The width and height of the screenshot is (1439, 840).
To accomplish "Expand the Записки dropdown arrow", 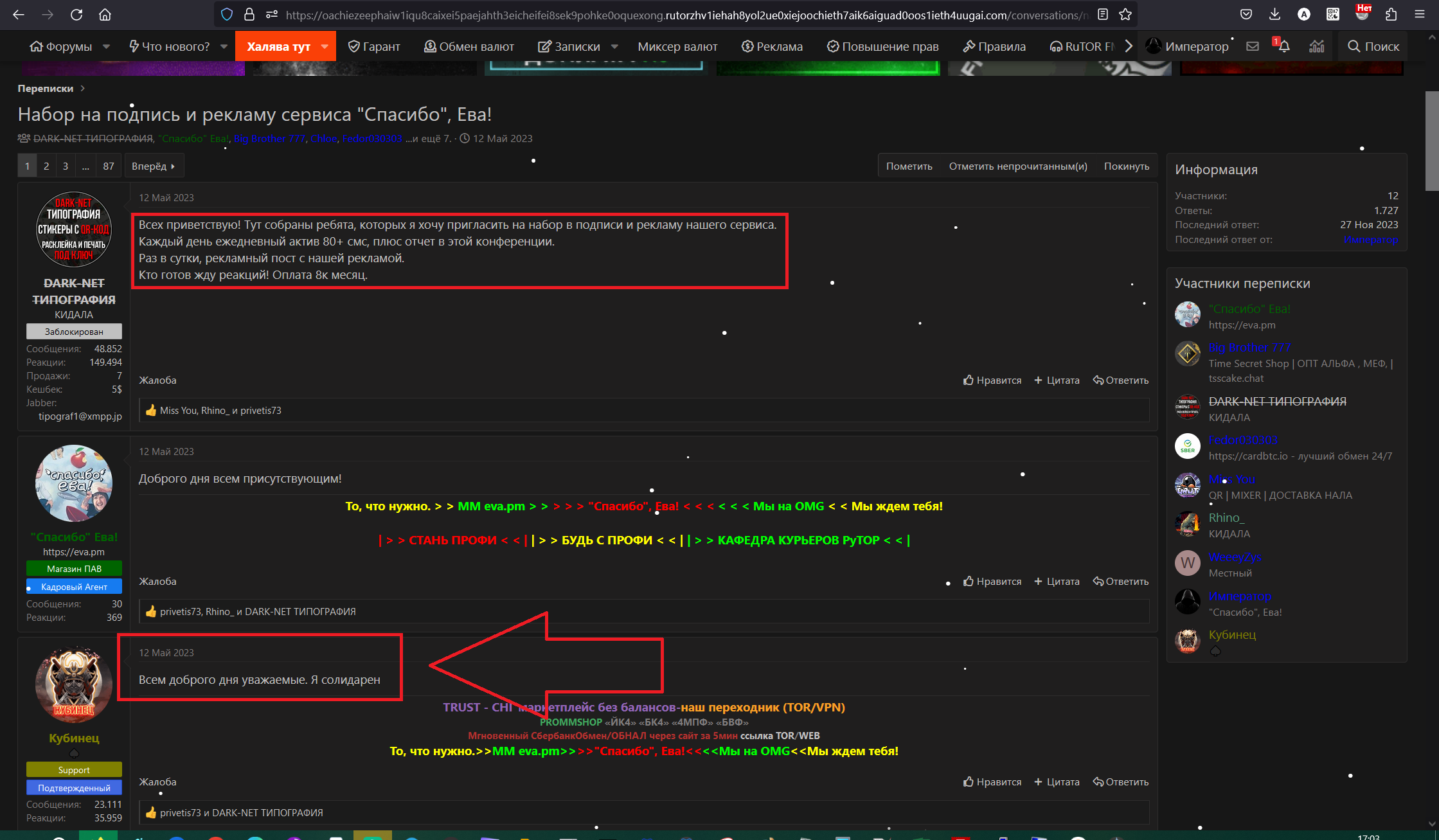I will click(614, 46).
